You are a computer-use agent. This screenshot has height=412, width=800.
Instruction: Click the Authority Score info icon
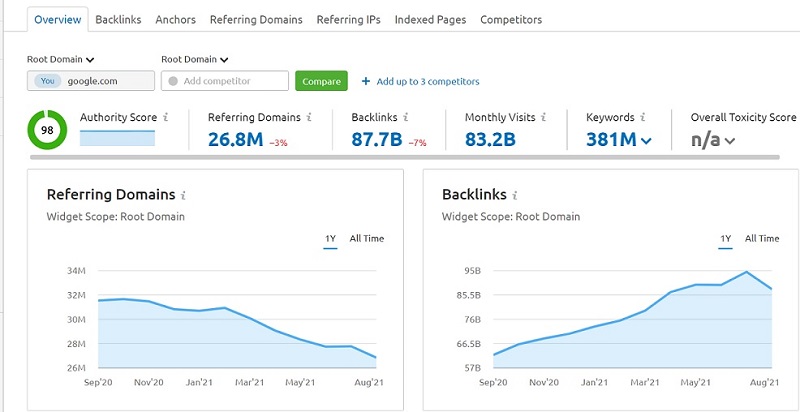click(x=166, y=117)
